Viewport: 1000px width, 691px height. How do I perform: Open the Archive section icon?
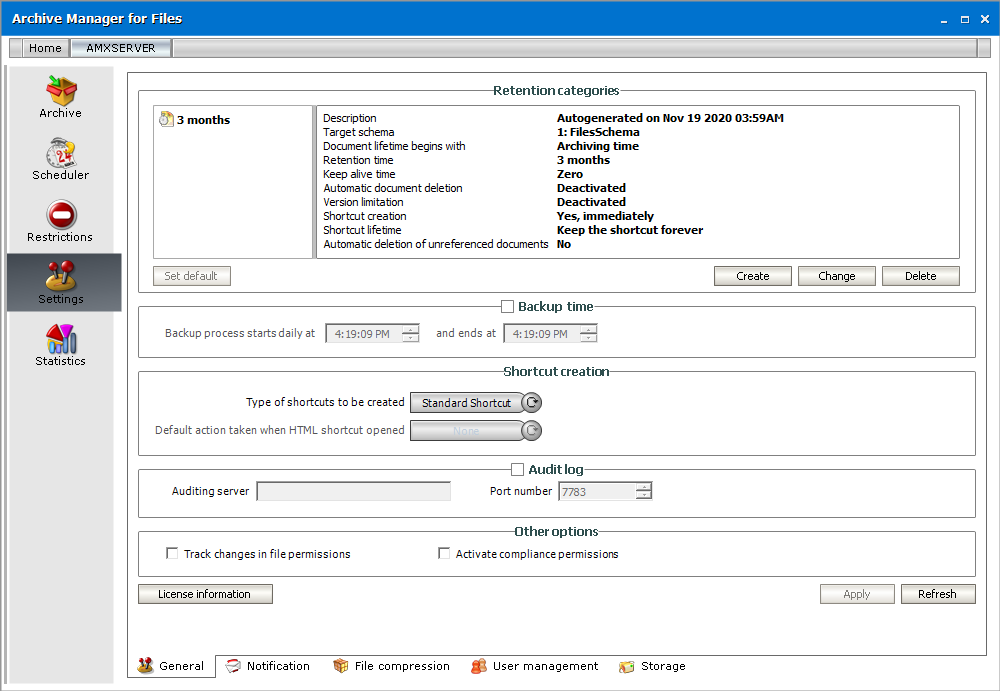pyautogui.click(x=61, y=92)
